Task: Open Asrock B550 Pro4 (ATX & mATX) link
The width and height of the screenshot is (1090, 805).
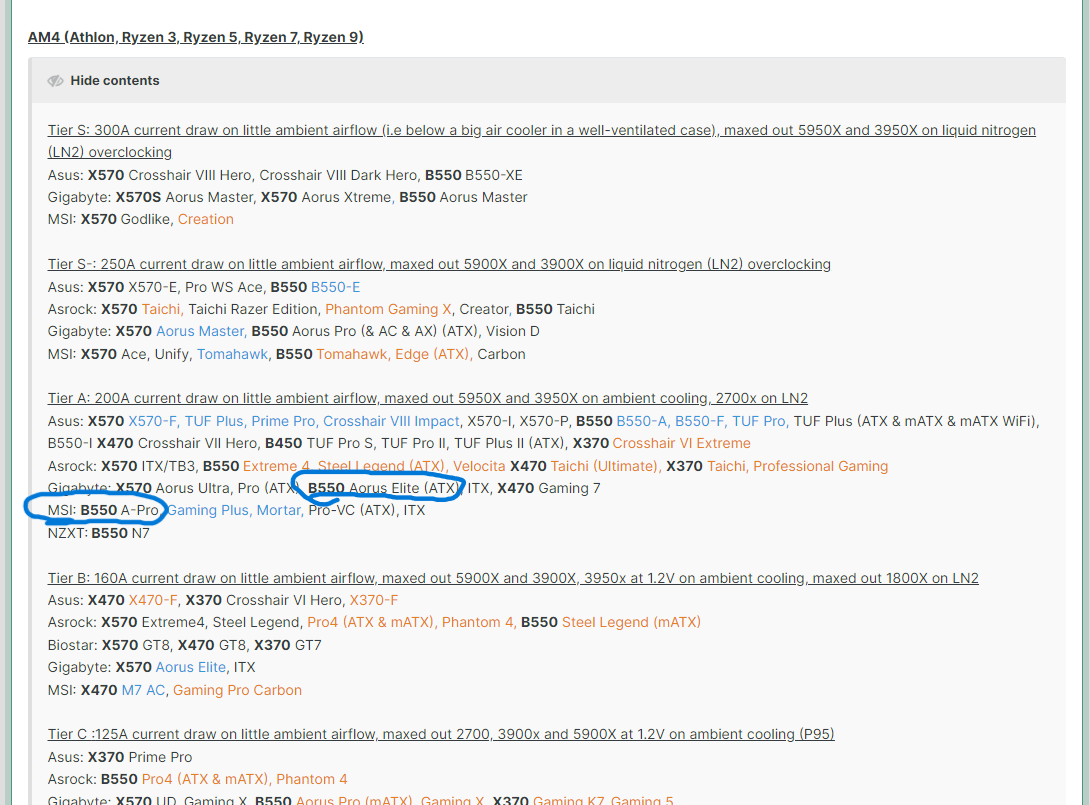Action: (x=206, y=779)
